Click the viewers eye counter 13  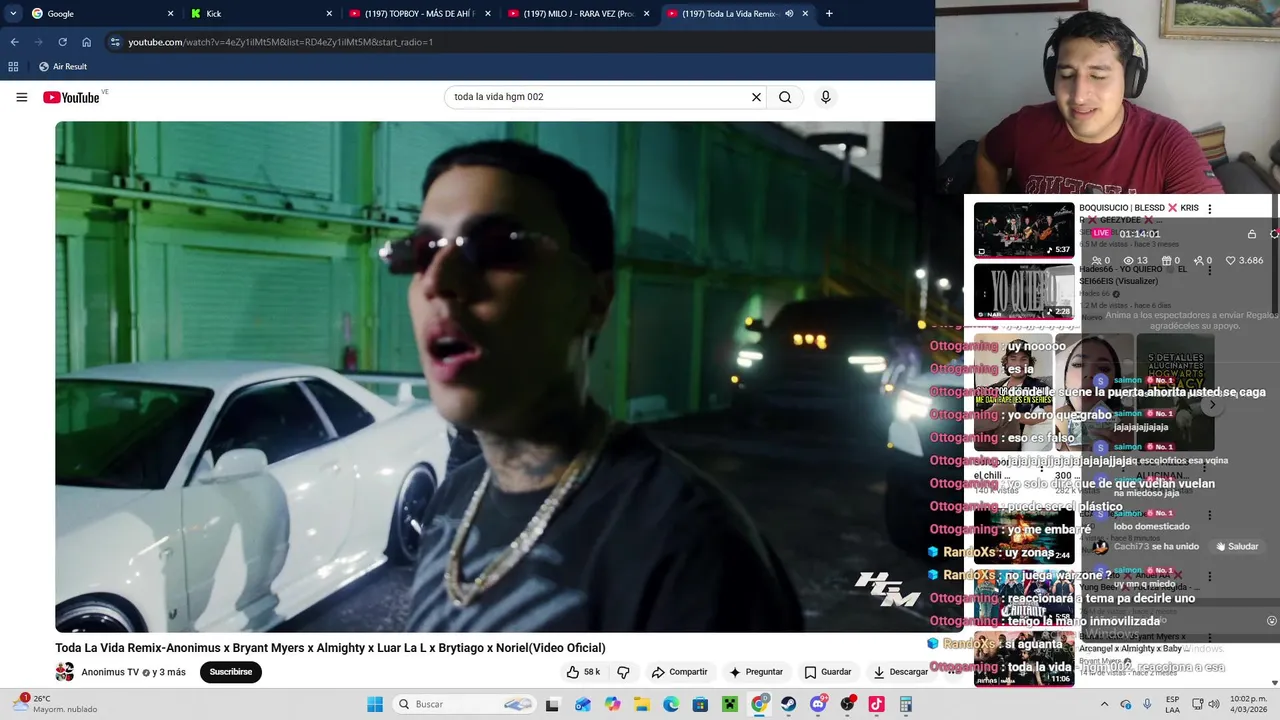pos(1135,260)
